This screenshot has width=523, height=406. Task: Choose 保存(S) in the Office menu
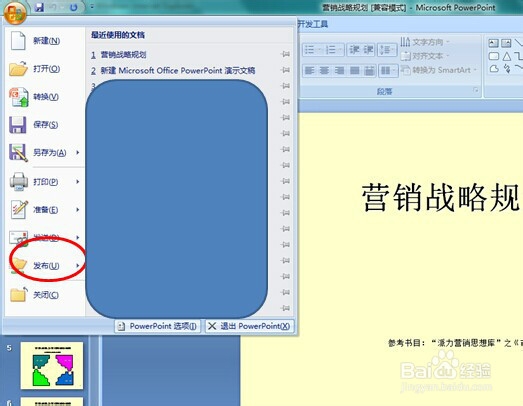click(45, 125)
